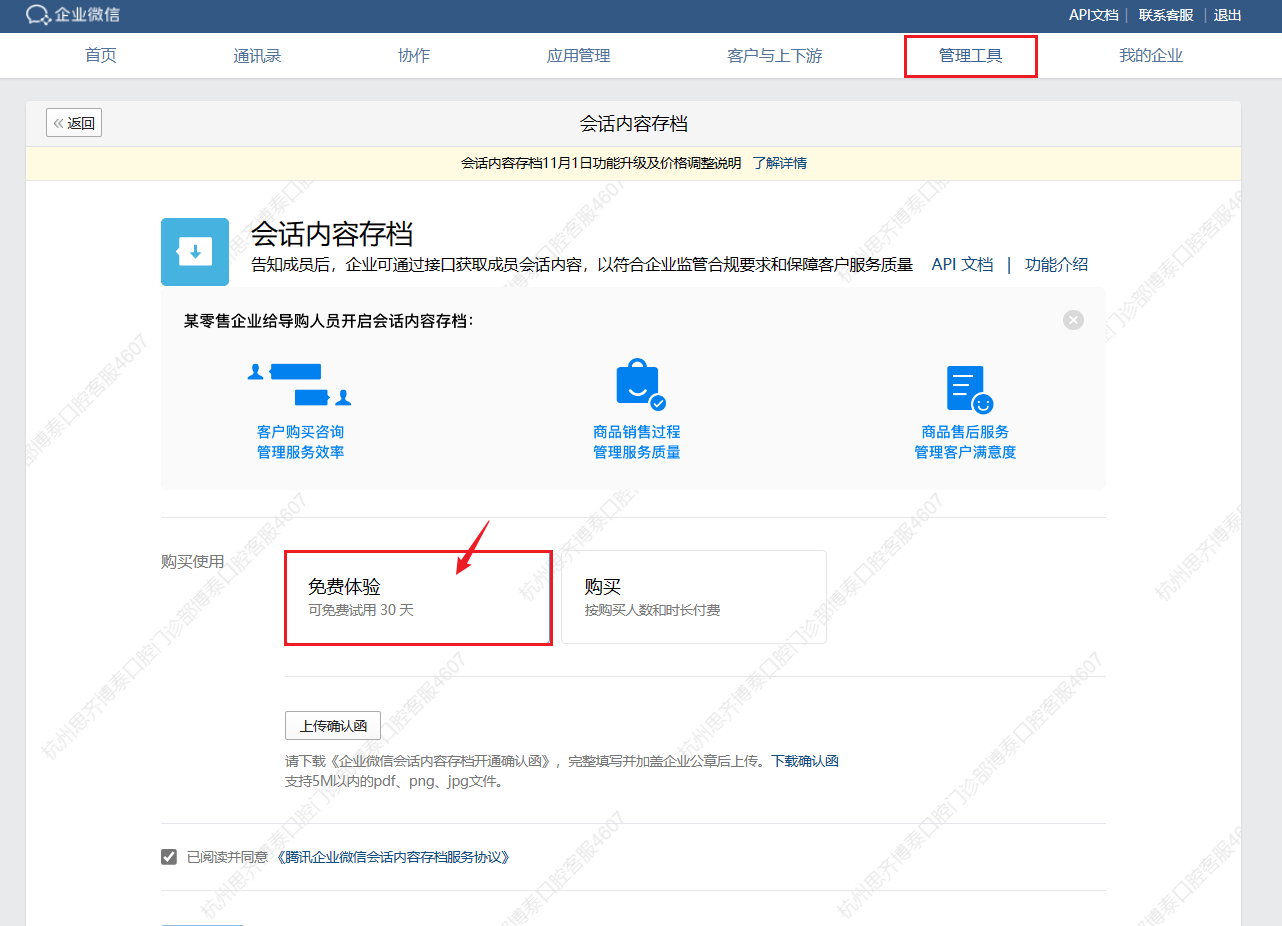Uncheck the 已阅读并同意 agreement checkbox

pyautogui.click(x=169, y=857)
